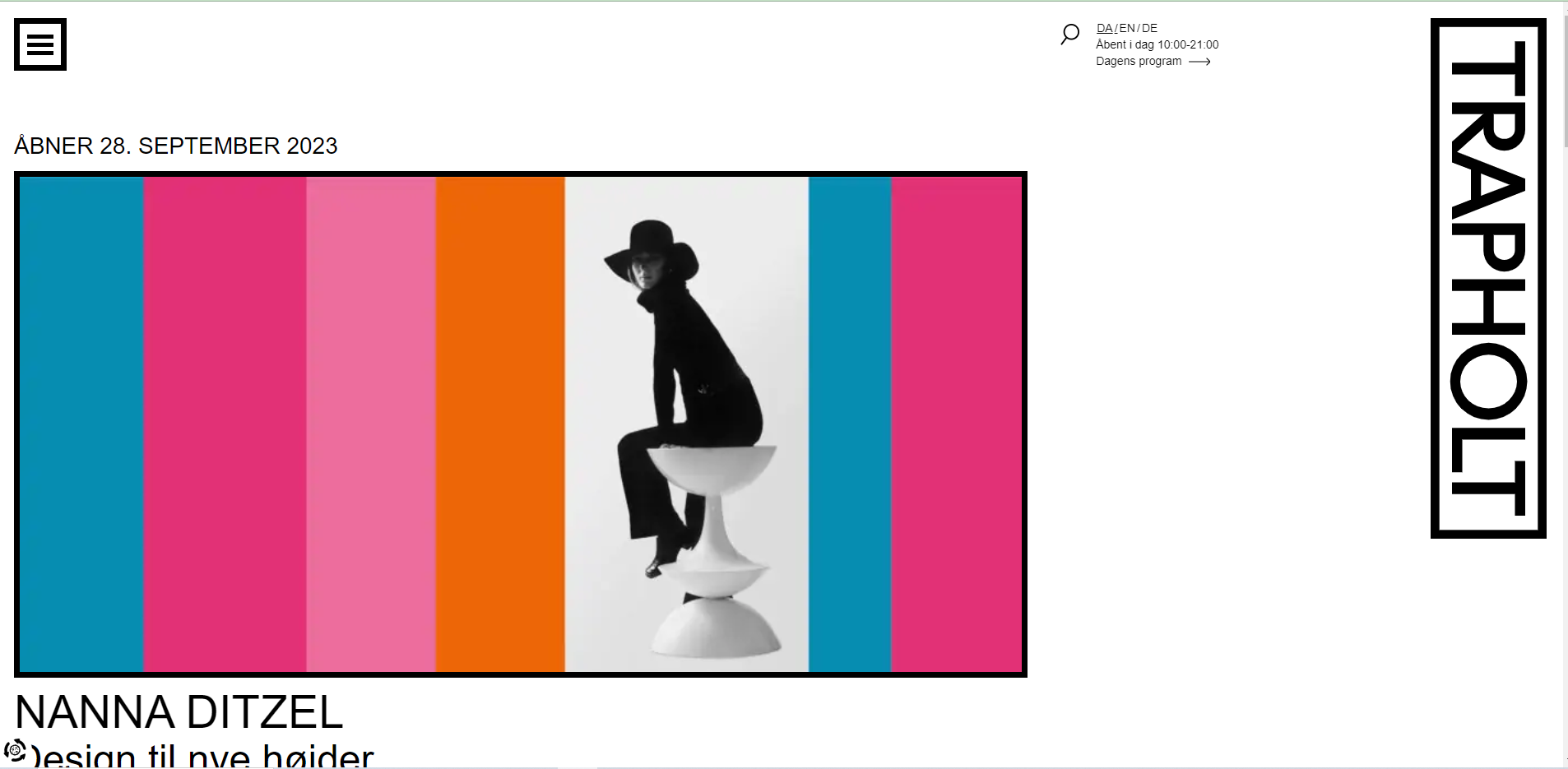Click the 'ÅBNER 28. SEPTEMBER 2023' text
This screenshot has height=769, width=1568.
tap(176, 146)
